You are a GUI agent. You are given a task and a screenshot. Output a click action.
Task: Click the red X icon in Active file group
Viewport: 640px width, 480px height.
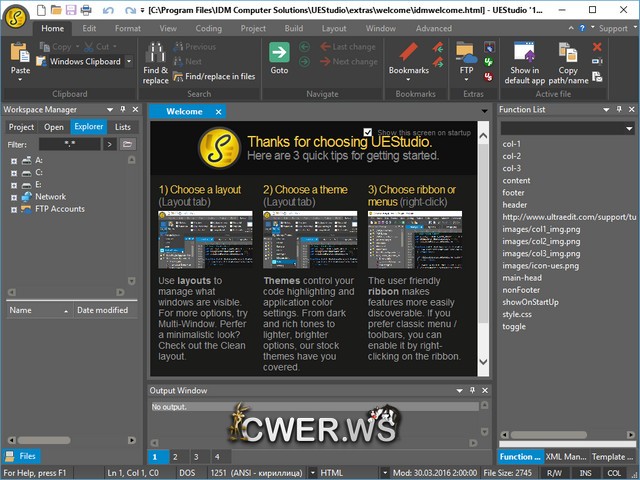597,47
